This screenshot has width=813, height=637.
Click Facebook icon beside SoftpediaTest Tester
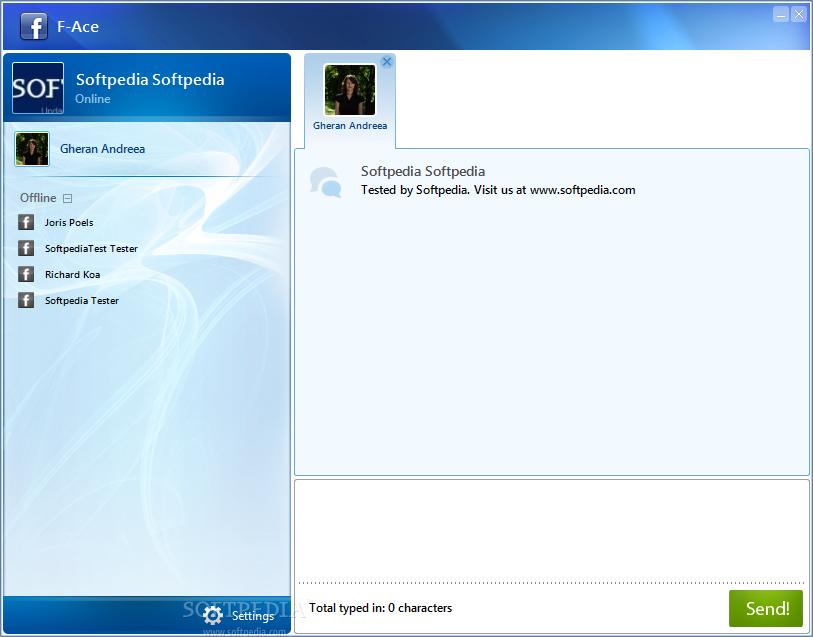click(x=26, y=248)
